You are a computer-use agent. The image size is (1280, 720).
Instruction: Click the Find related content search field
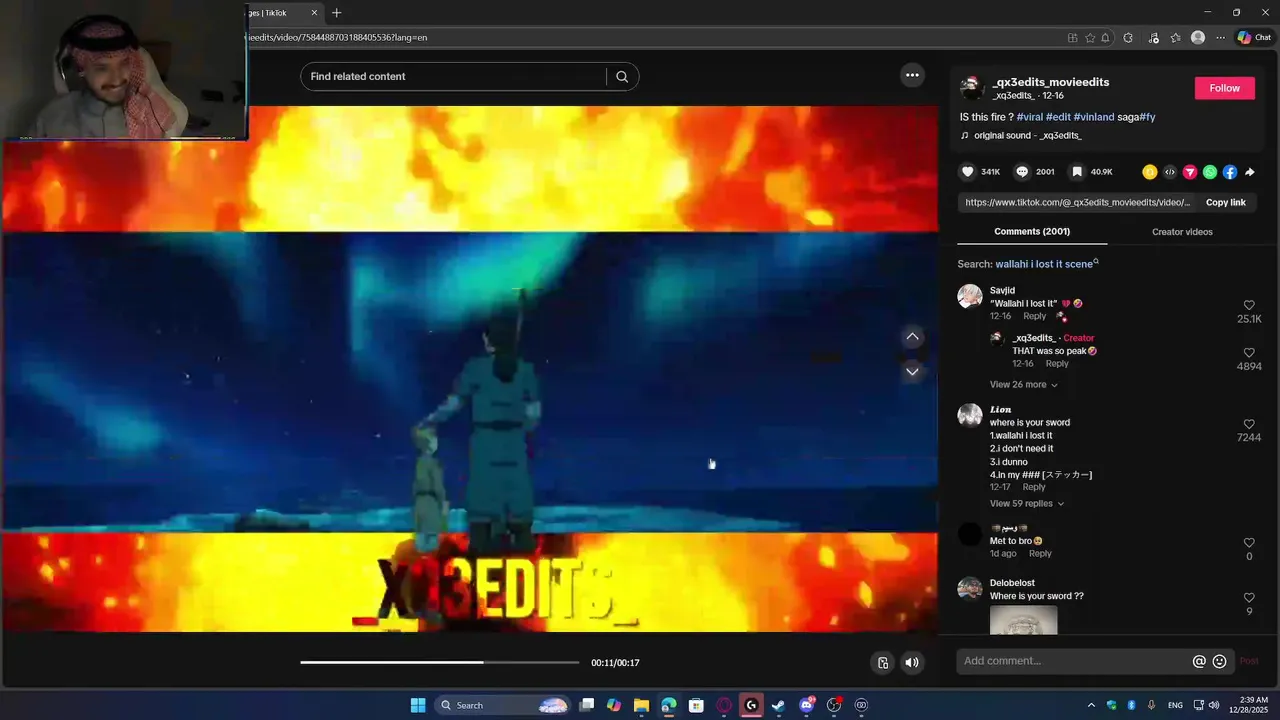(x=452, y=77)
